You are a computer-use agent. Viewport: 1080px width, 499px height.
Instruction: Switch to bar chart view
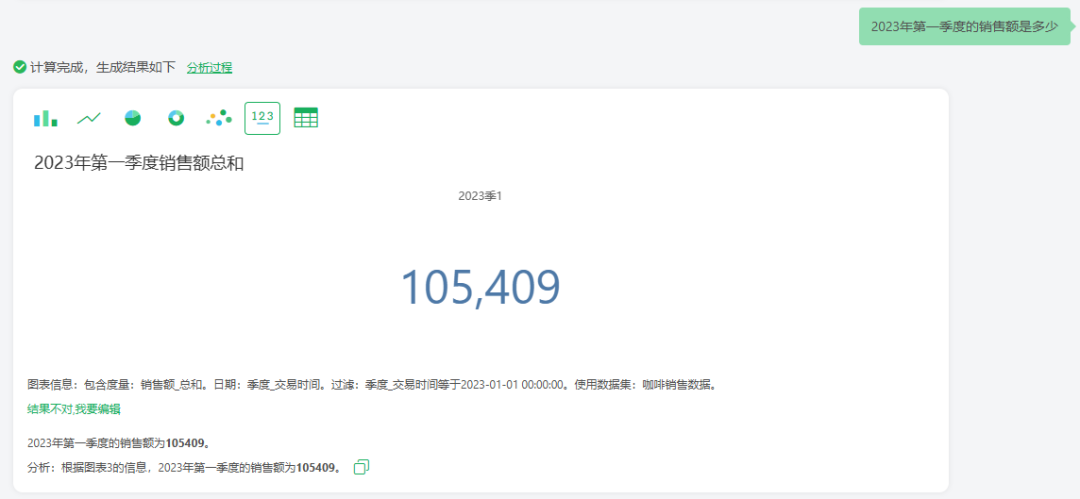(45, 119)
